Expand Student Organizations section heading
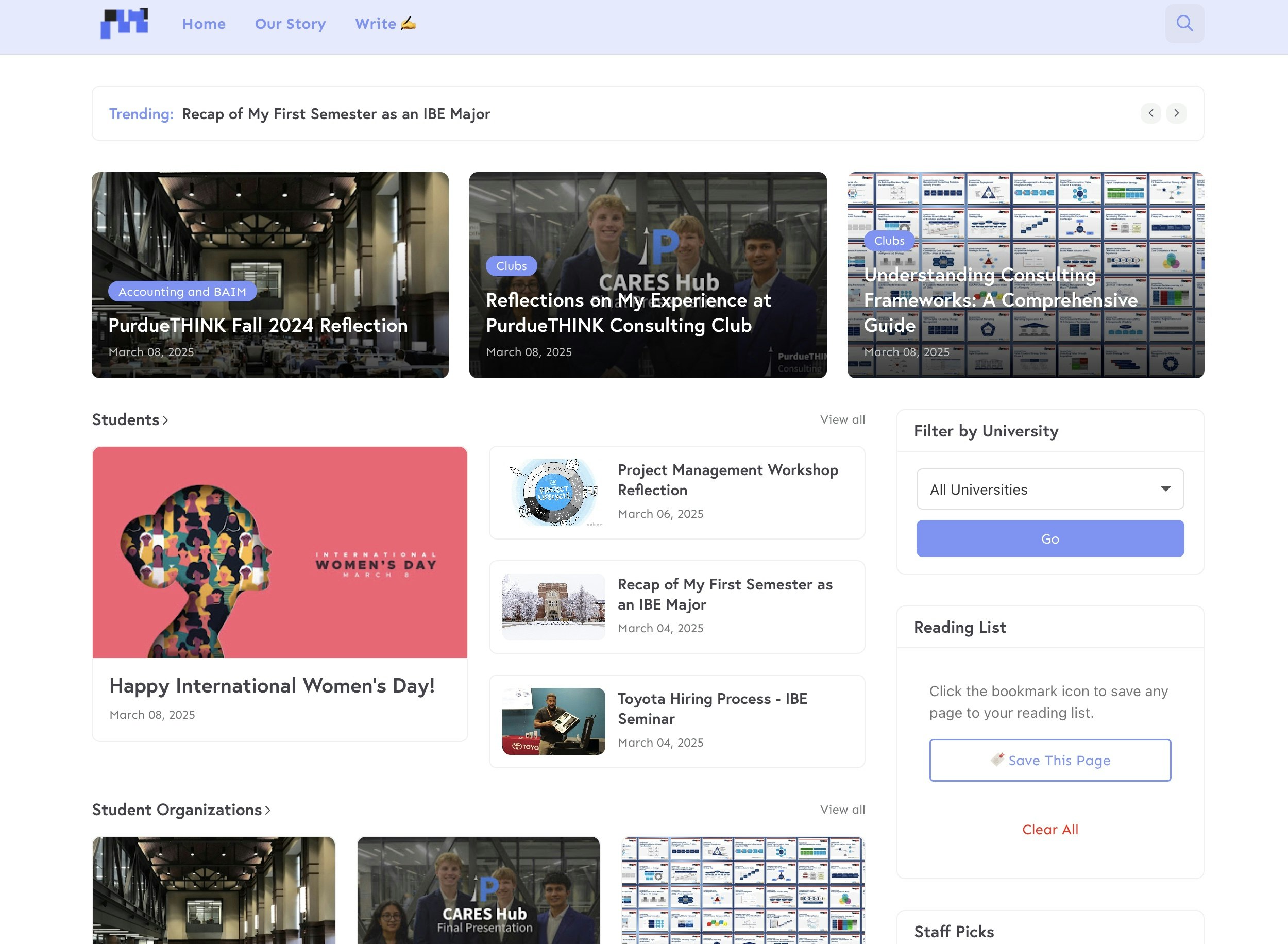Viewport: 1288px width, 944px height. [181, 810]
